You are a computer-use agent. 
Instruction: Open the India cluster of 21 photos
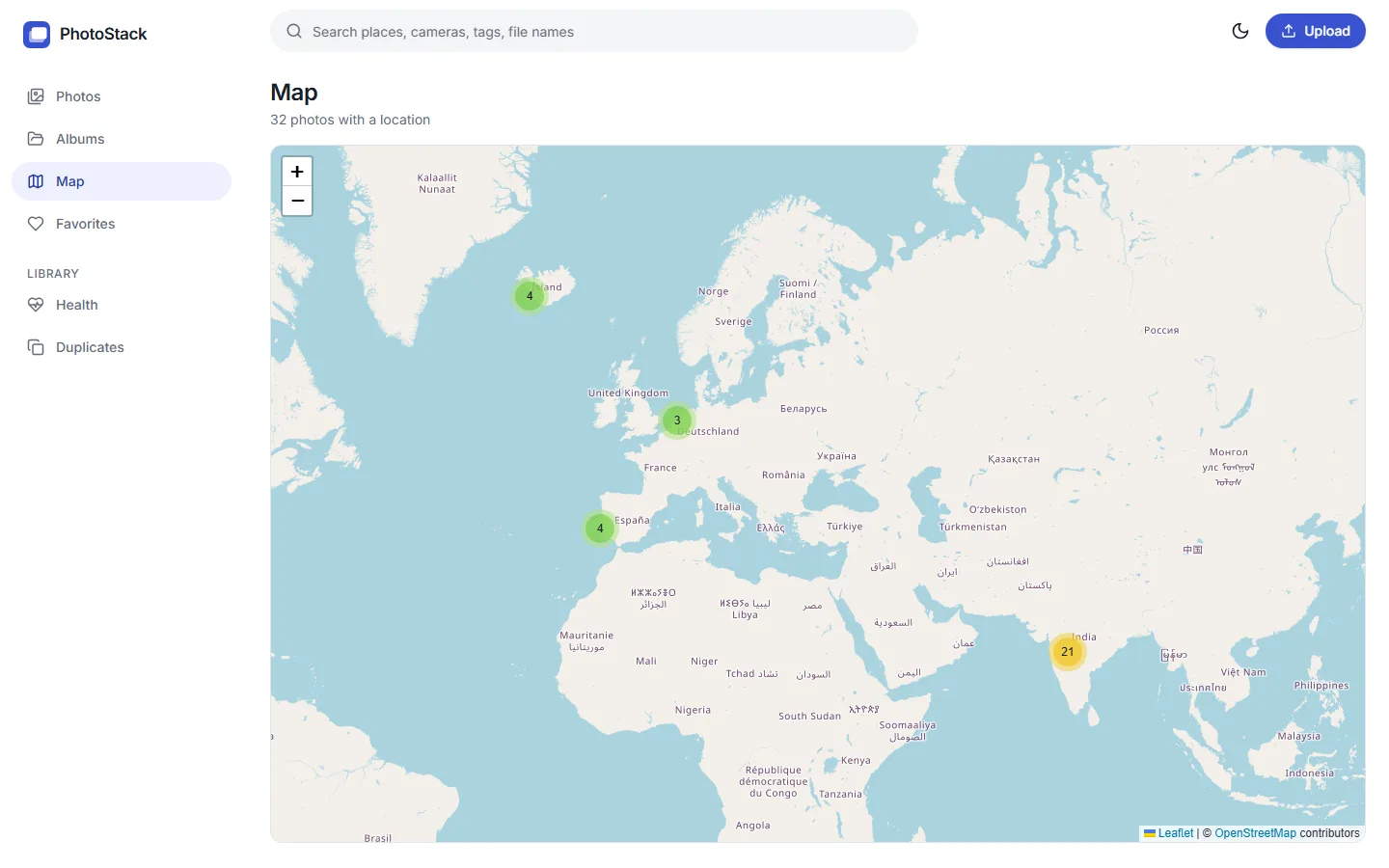1068,652
